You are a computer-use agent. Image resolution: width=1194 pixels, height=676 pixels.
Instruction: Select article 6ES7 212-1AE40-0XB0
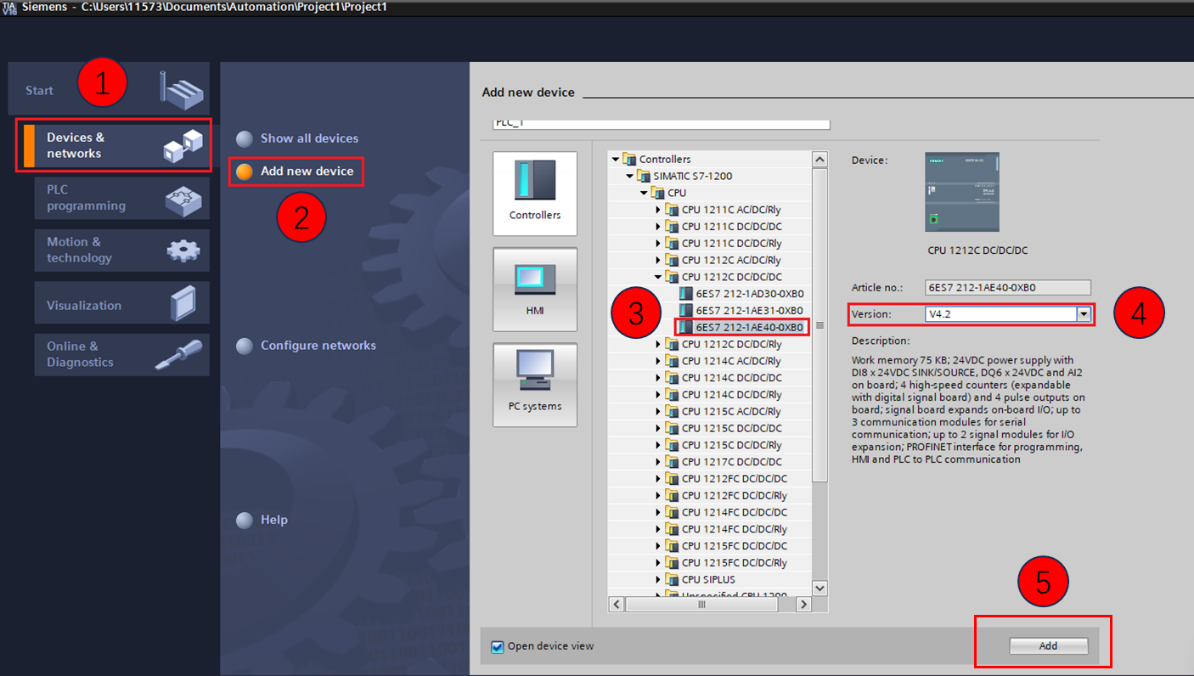coord(742,327)
